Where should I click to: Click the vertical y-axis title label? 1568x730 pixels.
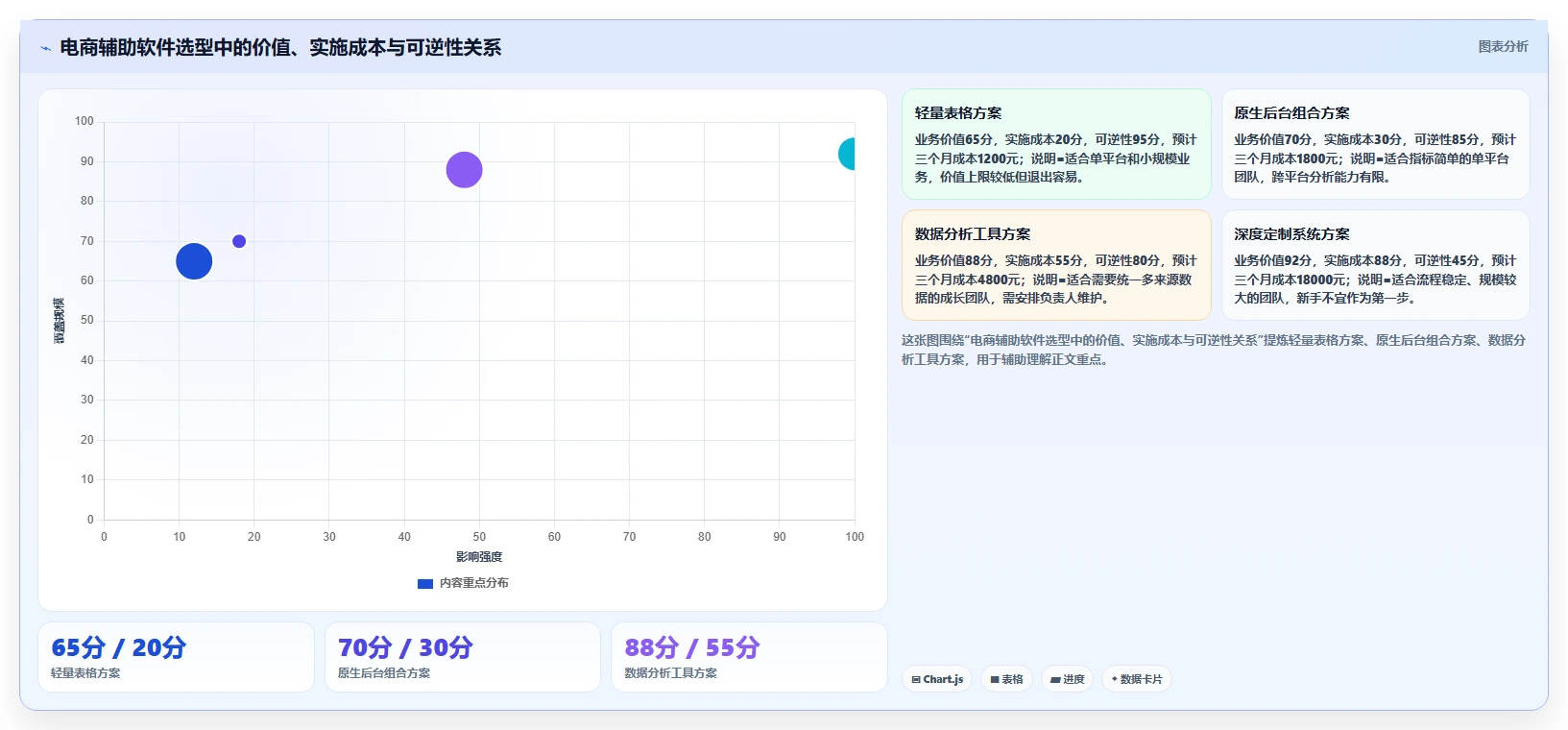pos(60,321)
